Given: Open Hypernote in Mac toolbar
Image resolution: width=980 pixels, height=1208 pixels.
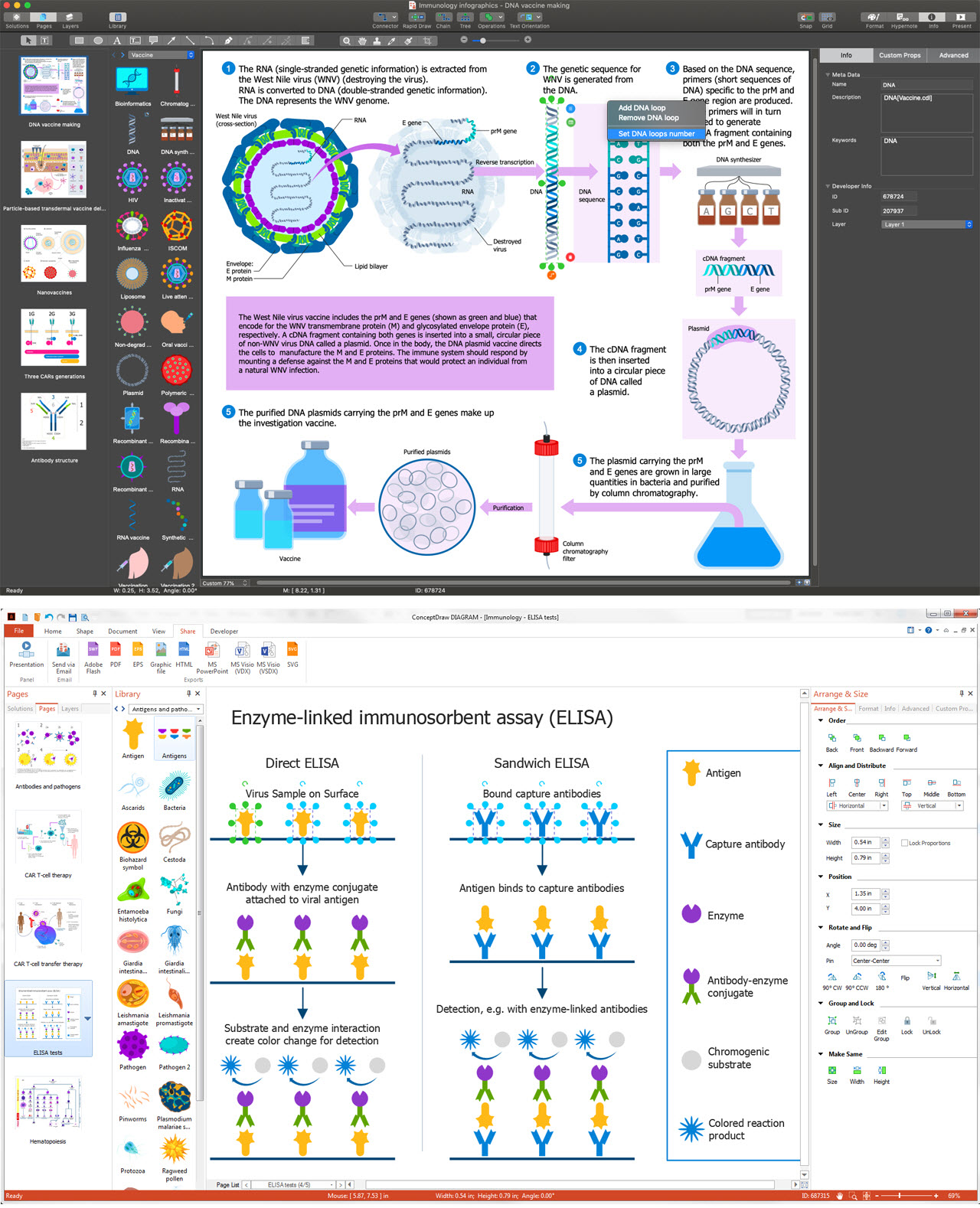Looking at the screenshot, I should [x=903, y=20].
